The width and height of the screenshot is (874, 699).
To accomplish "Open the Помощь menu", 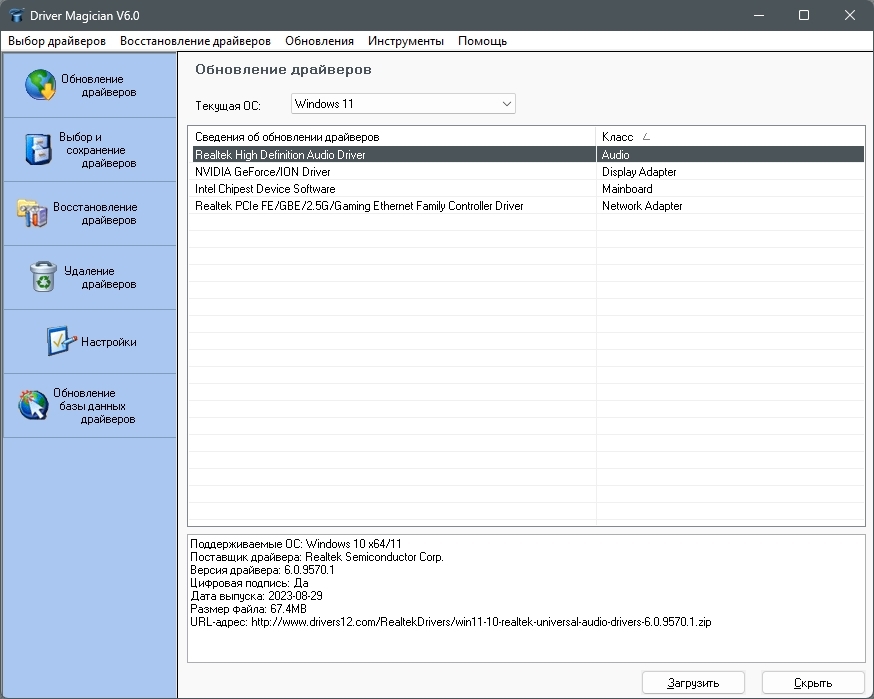I will (x=482, y=41).
